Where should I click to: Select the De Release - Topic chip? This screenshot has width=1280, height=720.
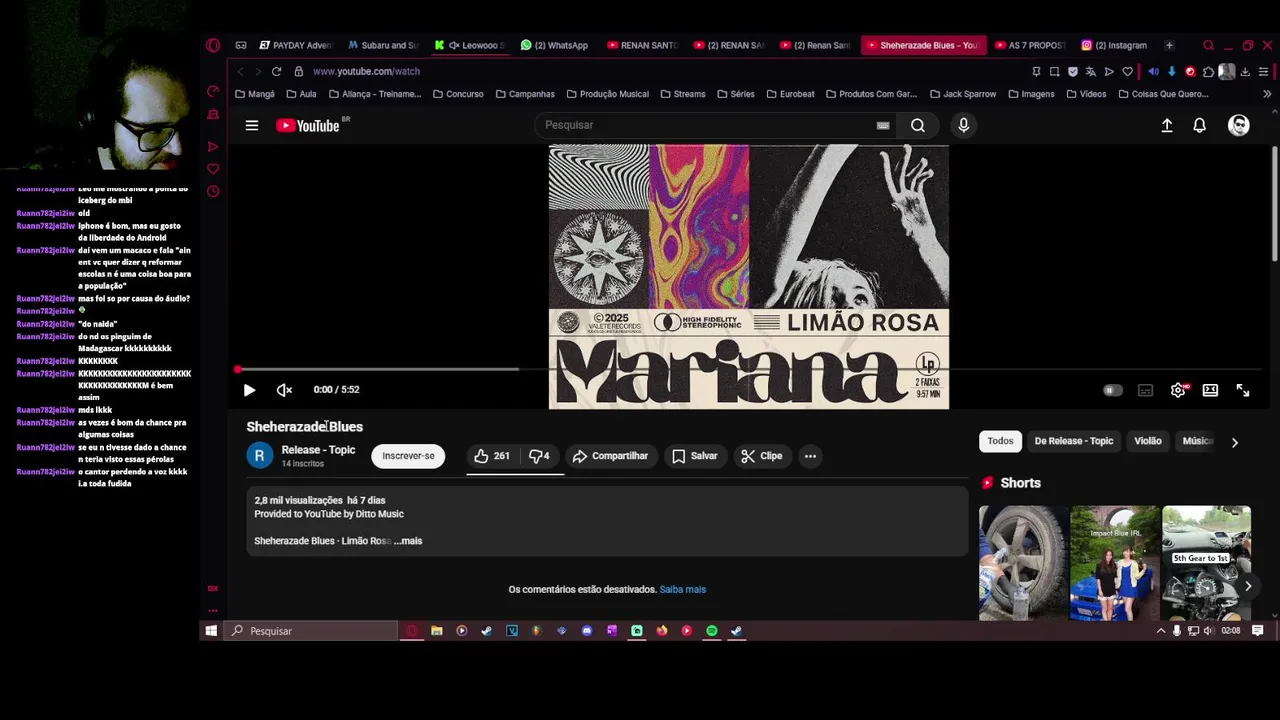pyautogui.click(x=1073, y=441)
